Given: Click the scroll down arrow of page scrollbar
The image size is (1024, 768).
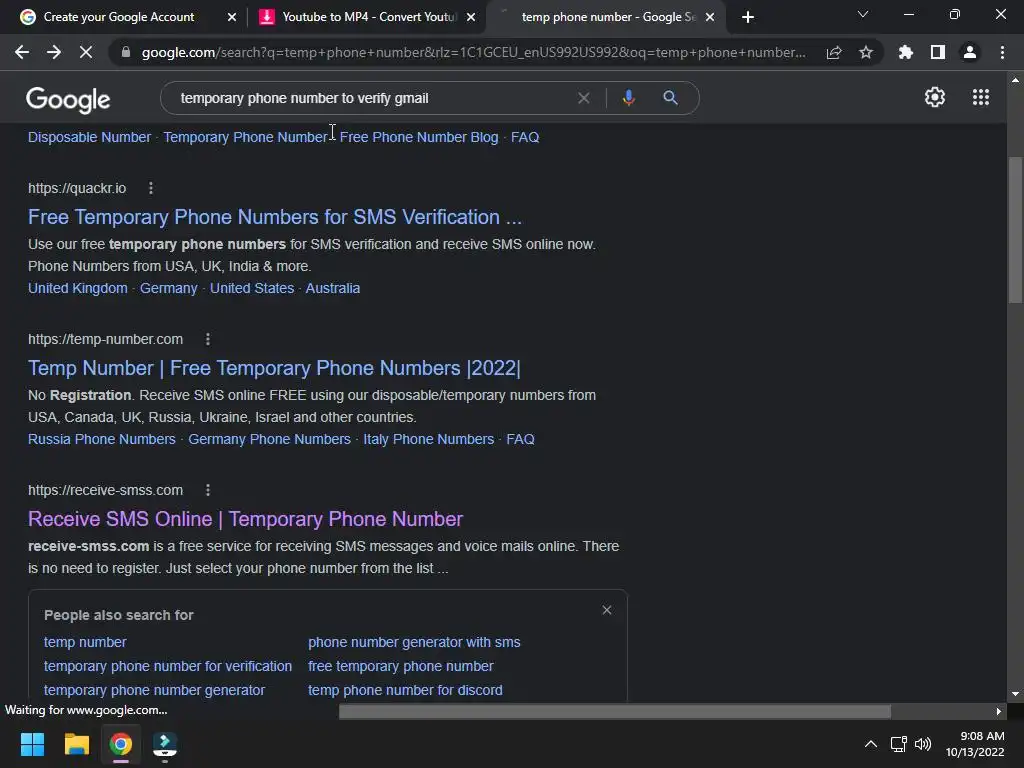Looking at the screenshot, I should point(1015,695).
